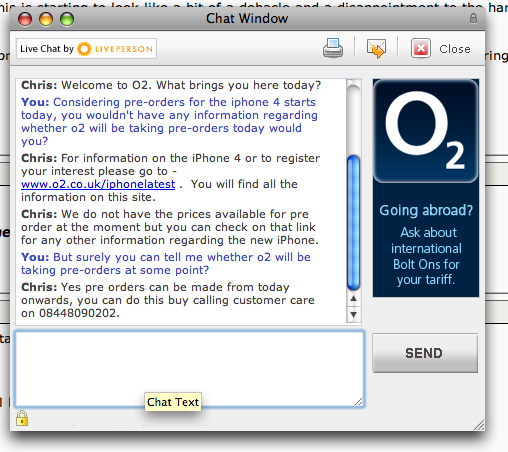Click the window resize grip corner
This screenshot has height=452, width=508.
pos(479,425)
